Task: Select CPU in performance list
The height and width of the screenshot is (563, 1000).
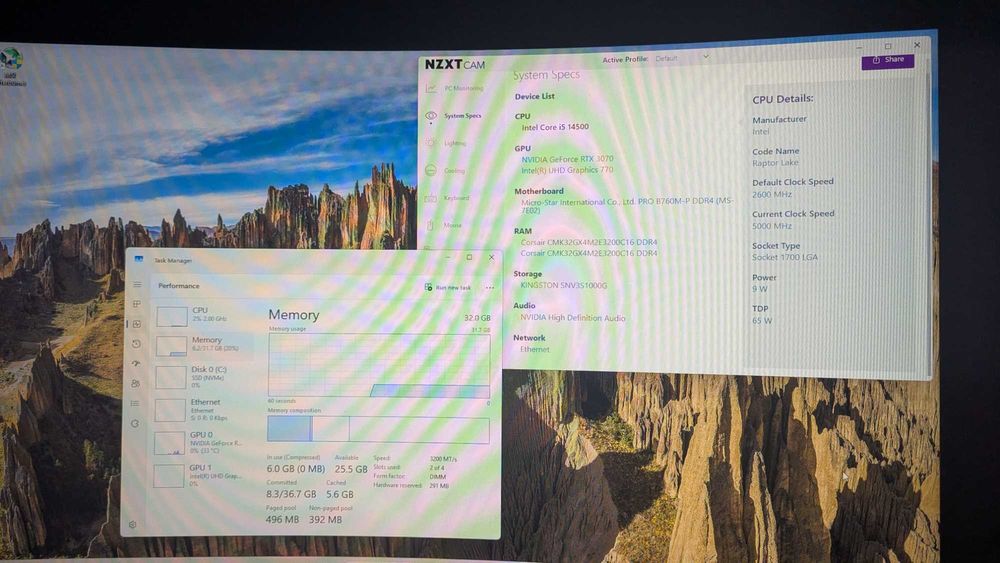Action: pos(204,315)
